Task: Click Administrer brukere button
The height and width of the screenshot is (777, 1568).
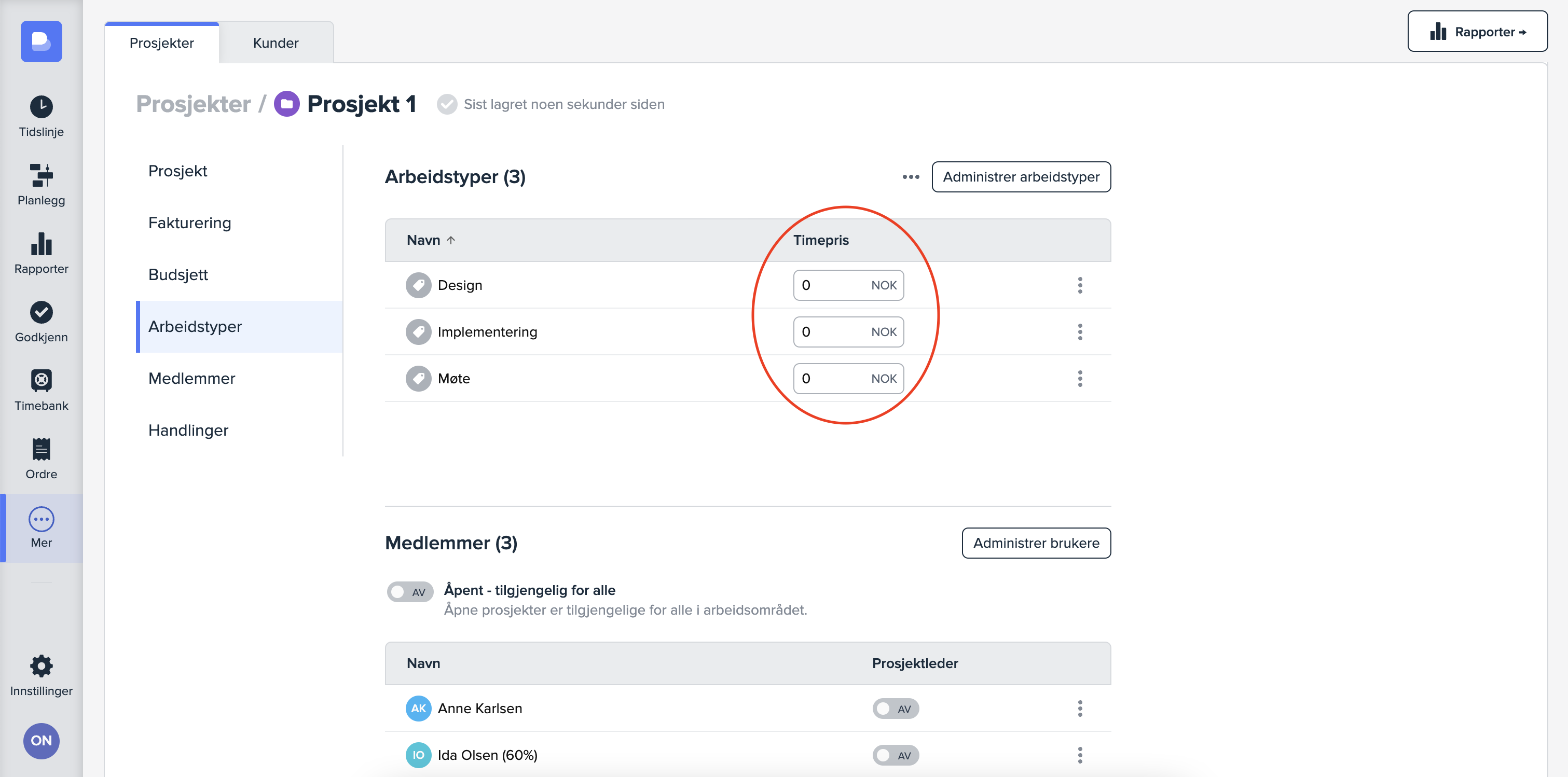Action: 1036,543
